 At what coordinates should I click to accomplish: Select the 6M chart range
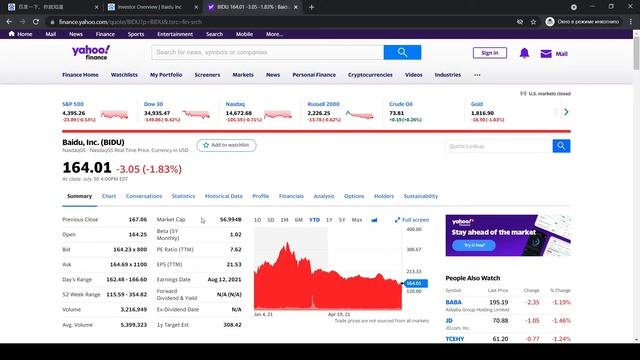tap(299, 220)
